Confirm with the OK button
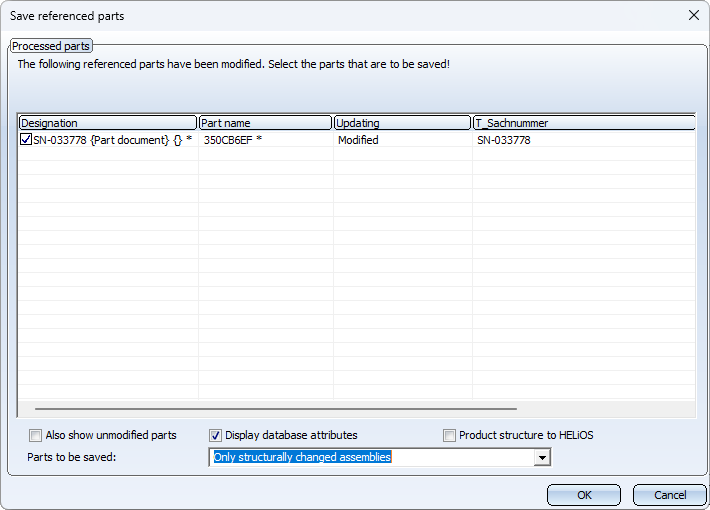710x510 pixels. click(584, 495)
